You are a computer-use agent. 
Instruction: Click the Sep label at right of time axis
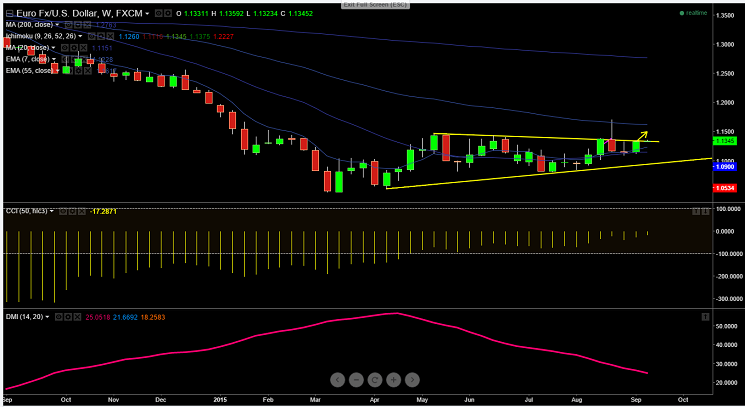pos(636,400)
